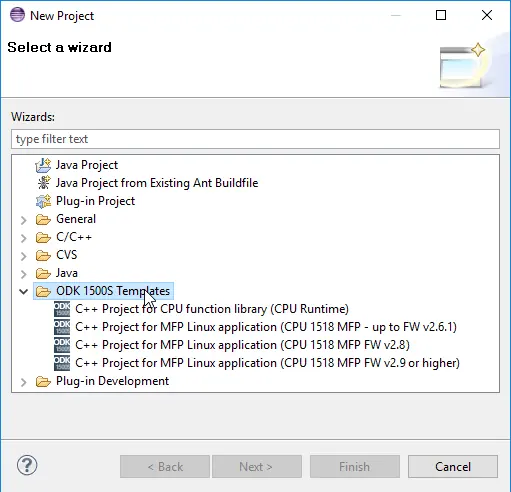The height and width of the screenshot is (492, 511).
Task: Click the Plug-in Project icon
Action: click(43, 201)
